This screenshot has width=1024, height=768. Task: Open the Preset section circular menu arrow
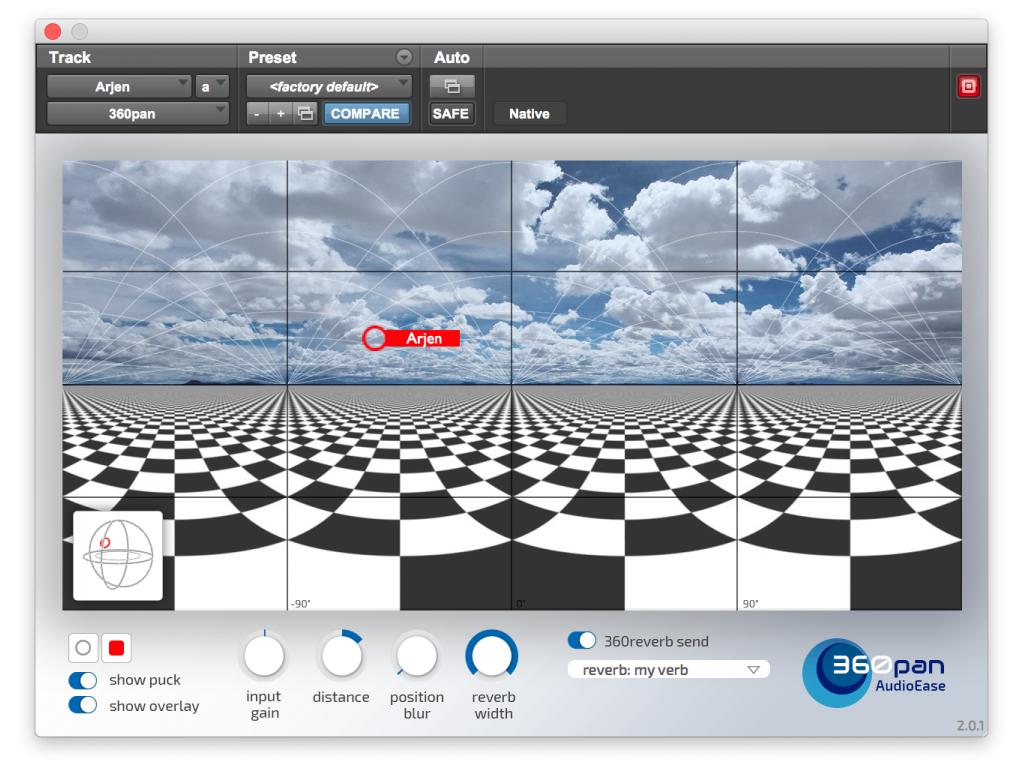click(404, 57)
